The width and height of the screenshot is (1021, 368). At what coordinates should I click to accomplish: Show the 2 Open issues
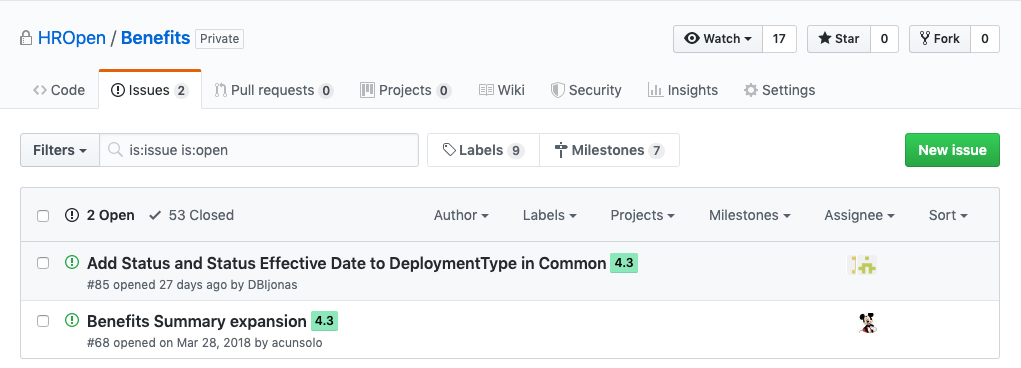coord(100,215)
